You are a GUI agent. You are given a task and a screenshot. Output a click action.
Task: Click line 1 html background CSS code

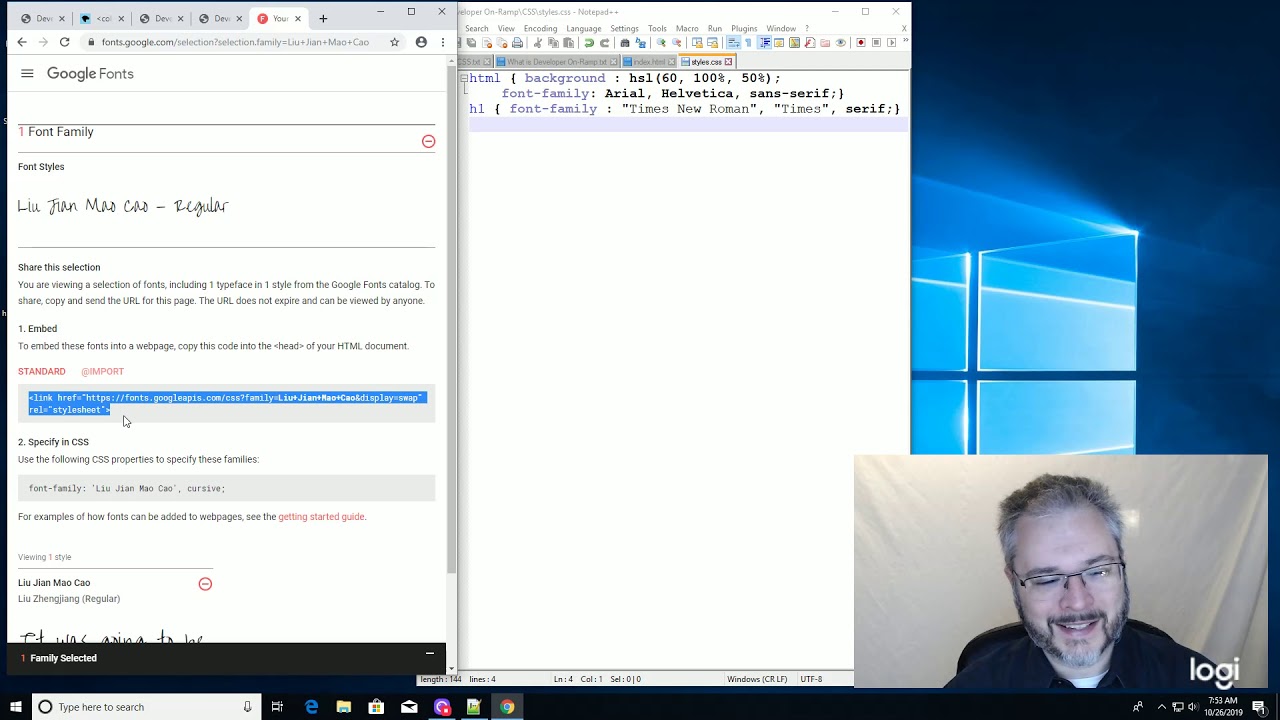[x=625, y=78]
